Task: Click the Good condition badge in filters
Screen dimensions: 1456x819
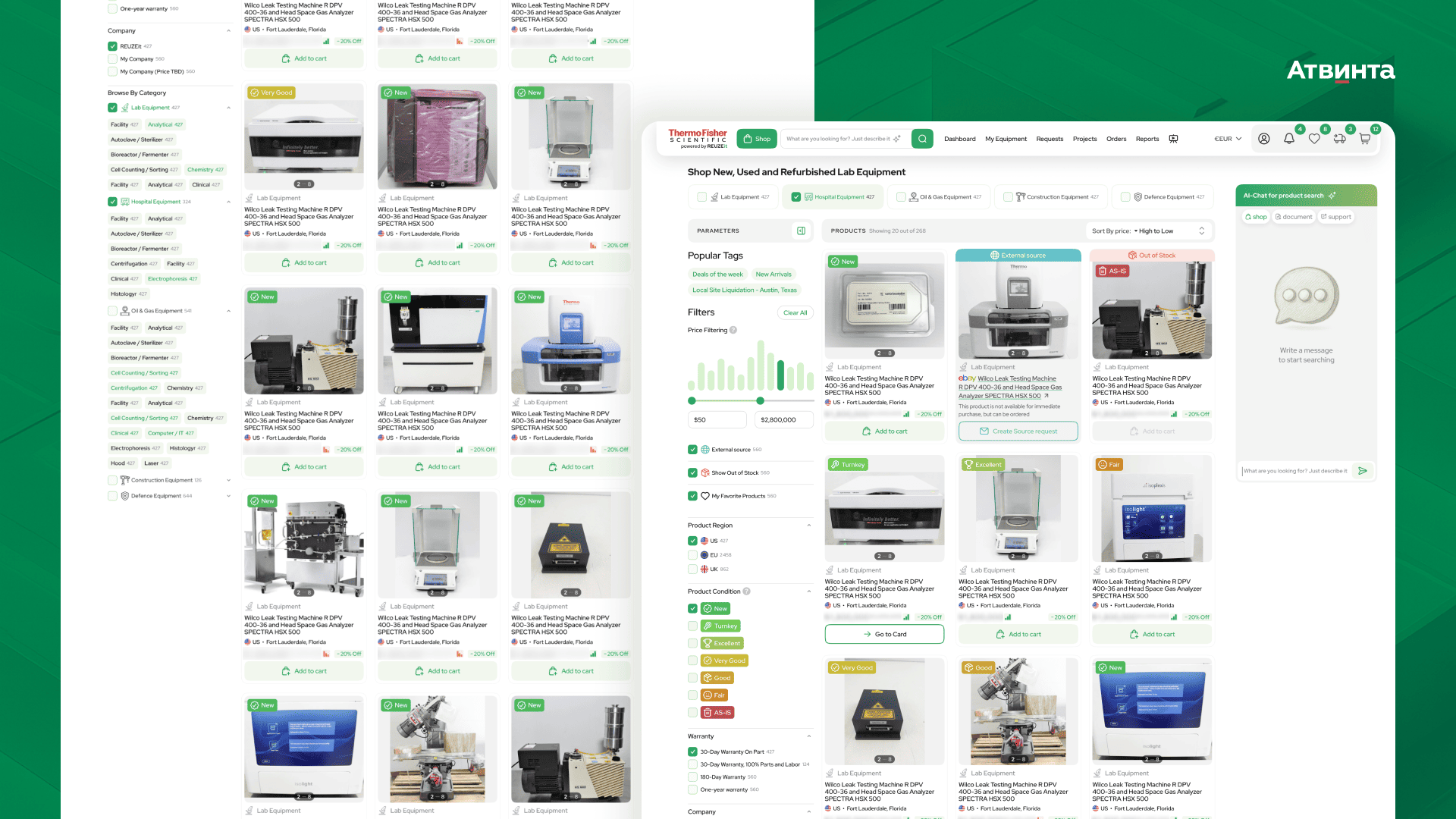Action: [x=717, y=678]
